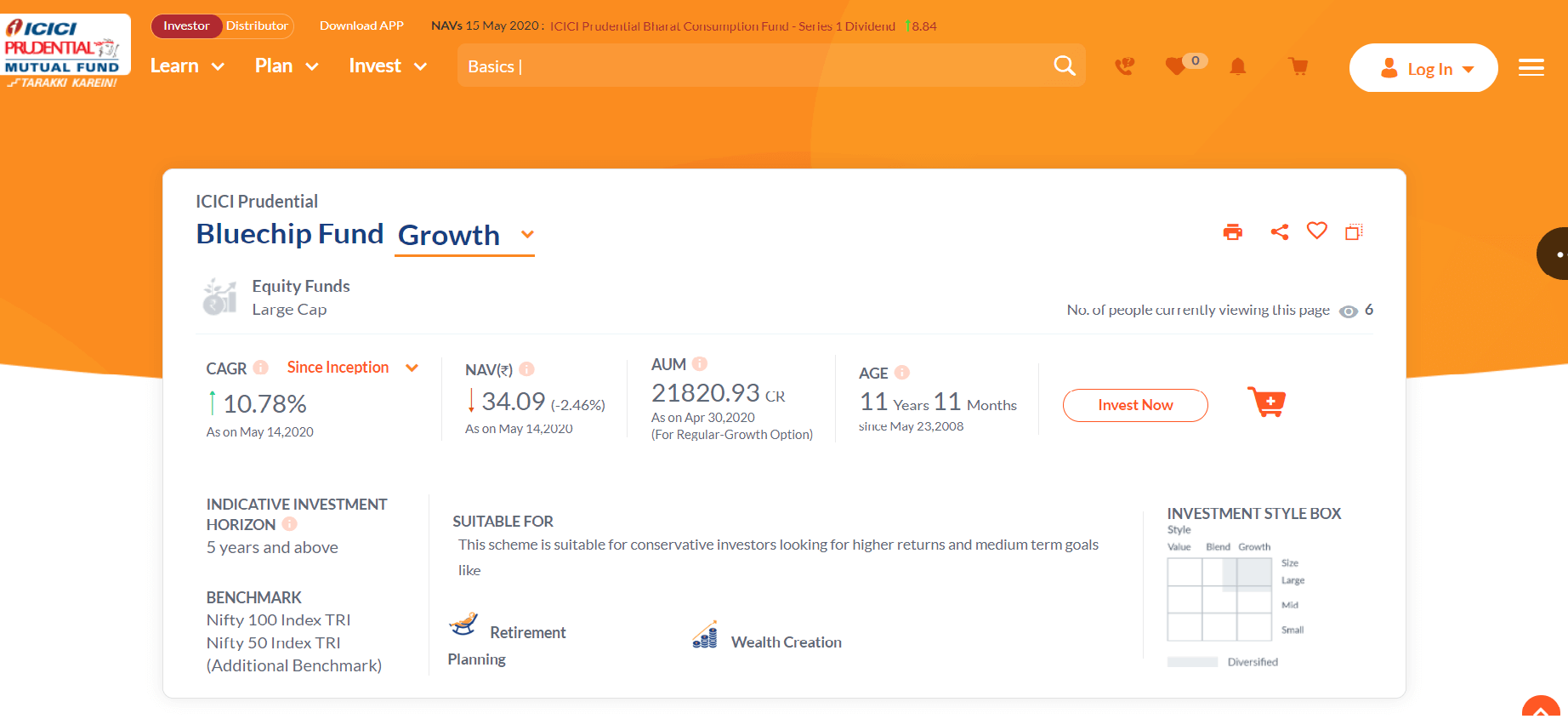Click the Diversified style legend label
Screen dimensions: 1568x719
(x=1253, y=662)
